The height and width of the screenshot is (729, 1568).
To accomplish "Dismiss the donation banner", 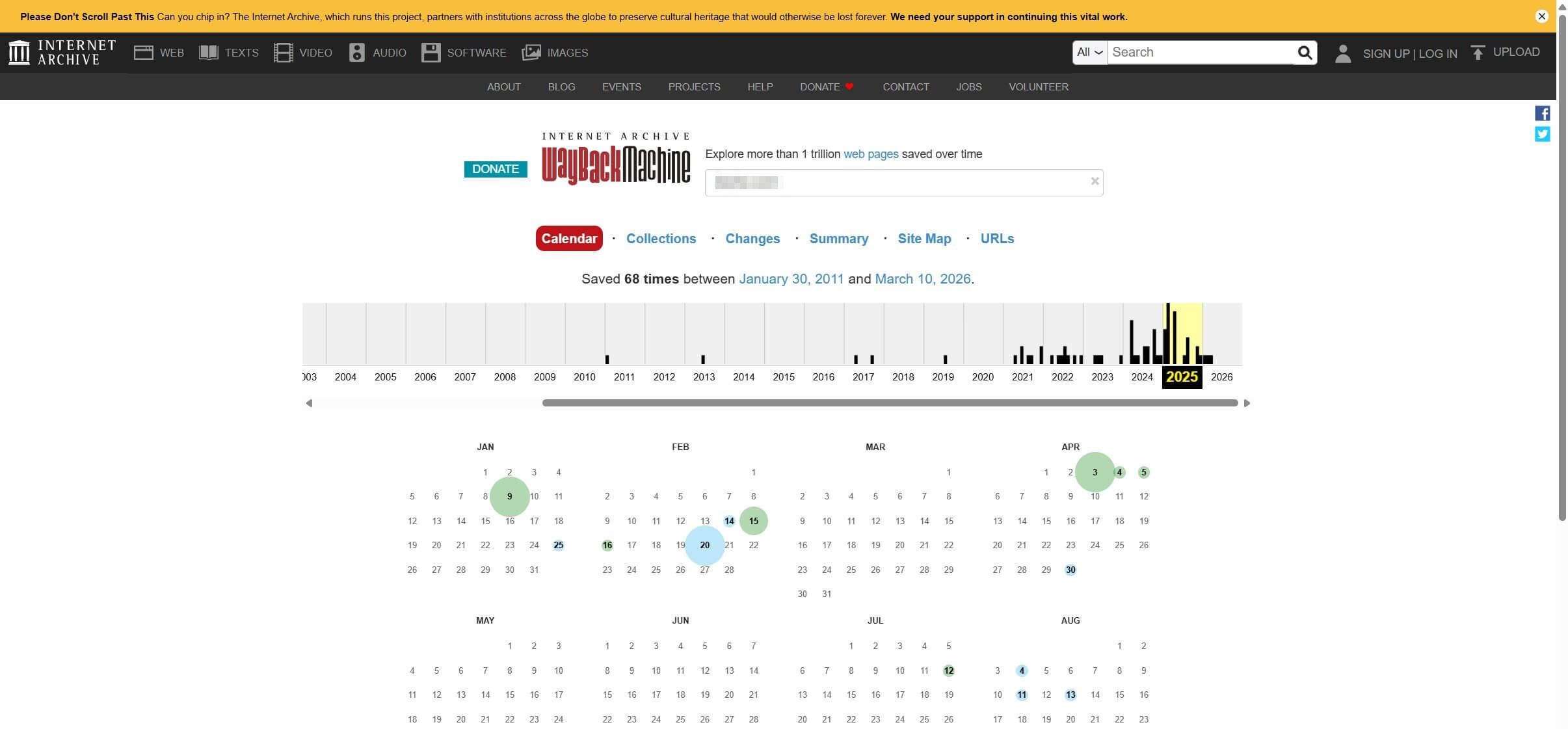I will pos(1541,16).
